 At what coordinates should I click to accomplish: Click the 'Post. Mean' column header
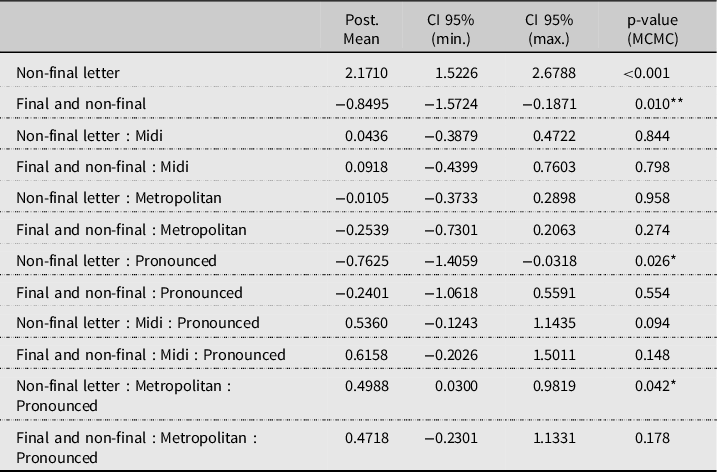361,28
